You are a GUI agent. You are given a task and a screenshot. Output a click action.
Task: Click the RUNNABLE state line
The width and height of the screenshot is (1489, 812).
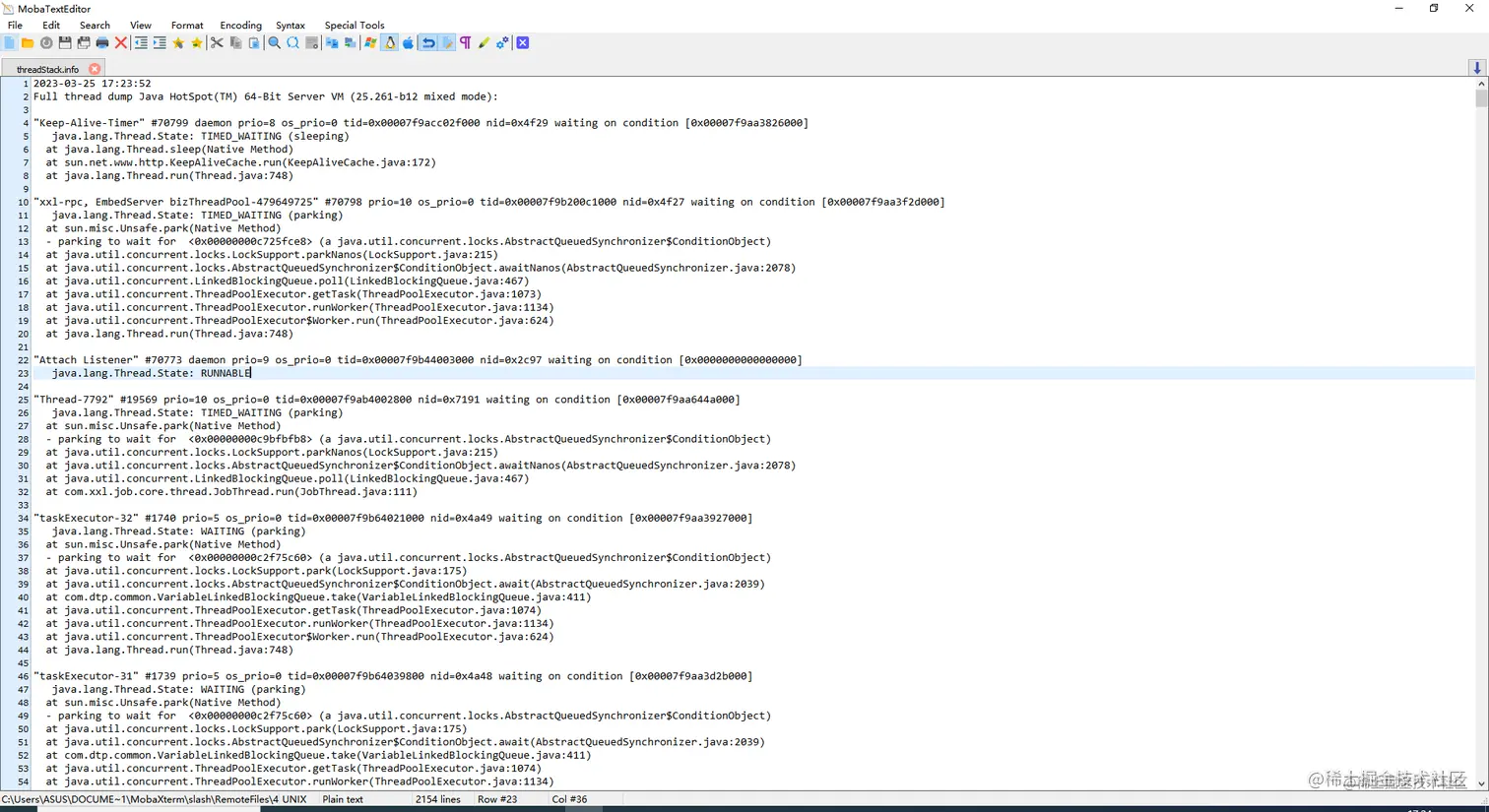[x=152, y=374]
